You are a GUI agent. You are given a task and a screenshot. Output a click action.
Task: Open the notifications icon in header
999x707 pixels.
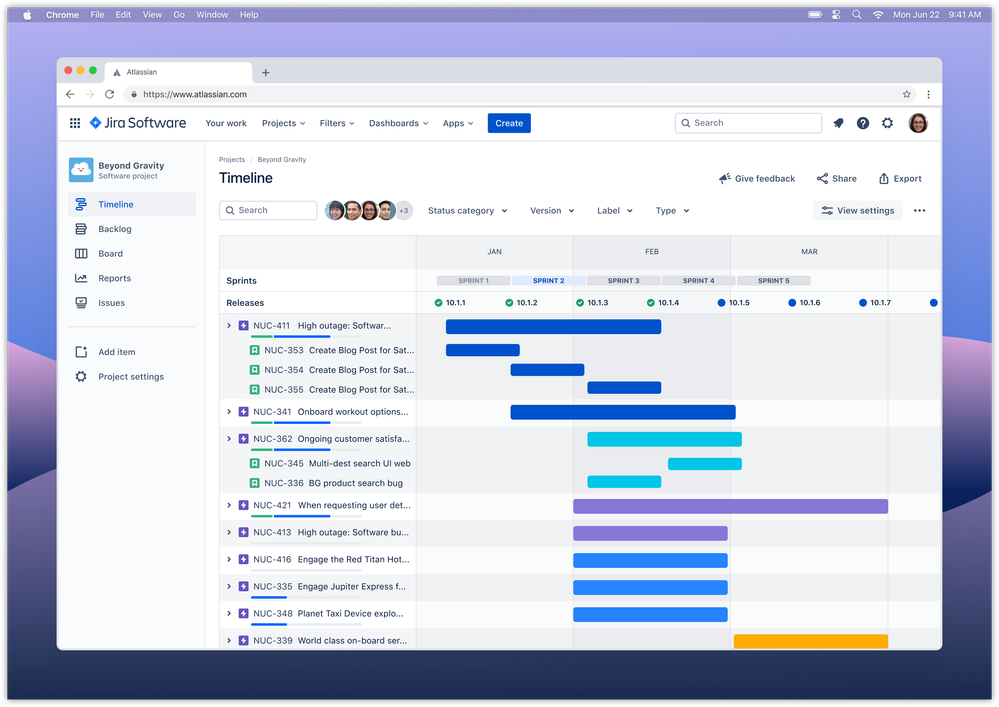(838, 123)
